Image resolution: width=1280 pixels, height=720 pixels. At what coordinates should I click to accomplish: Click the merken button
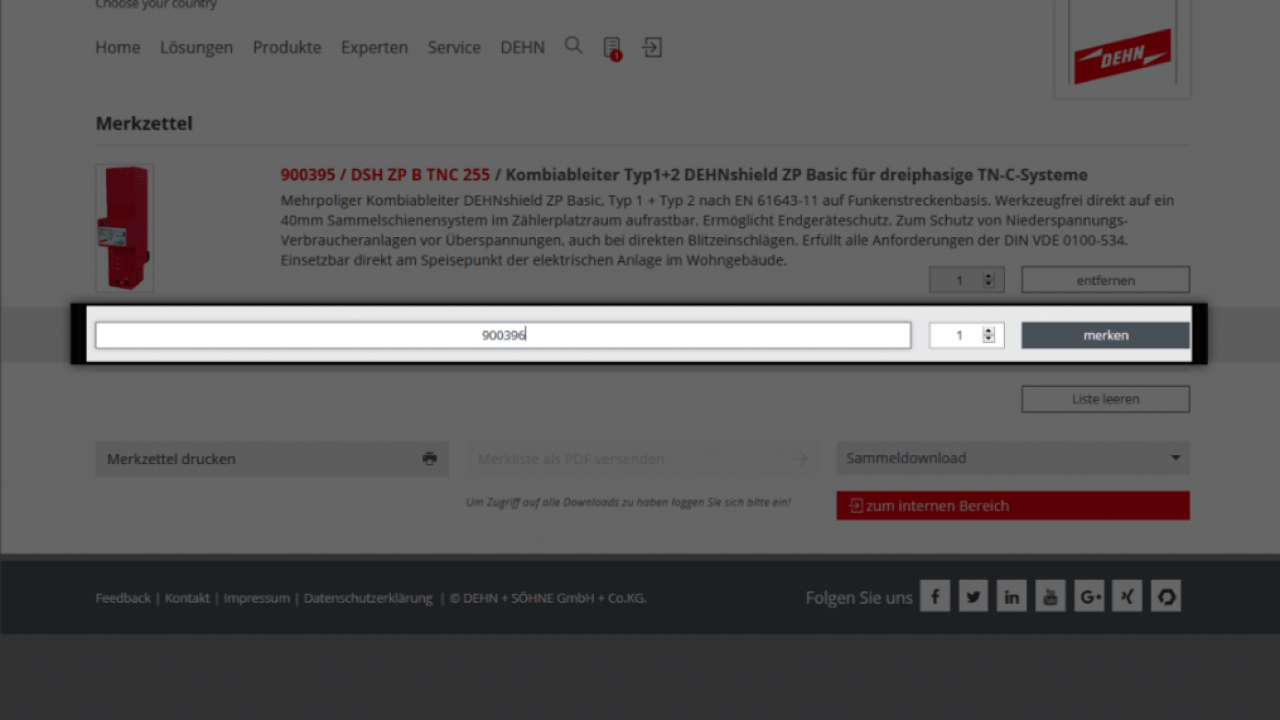tap(1105, 335)
